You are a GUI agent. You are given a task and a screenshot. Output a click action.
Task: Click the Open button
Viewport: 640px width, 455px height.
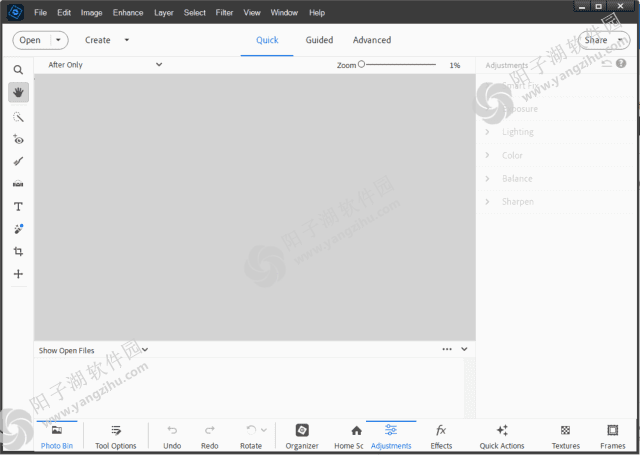tap(30, 40)
